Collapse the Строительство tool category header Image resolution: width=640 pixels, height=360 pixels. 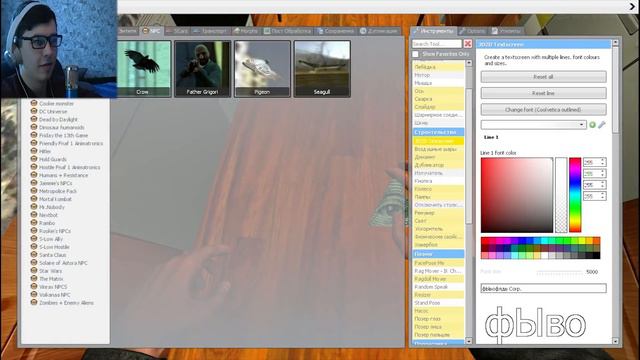click(438, 132)
